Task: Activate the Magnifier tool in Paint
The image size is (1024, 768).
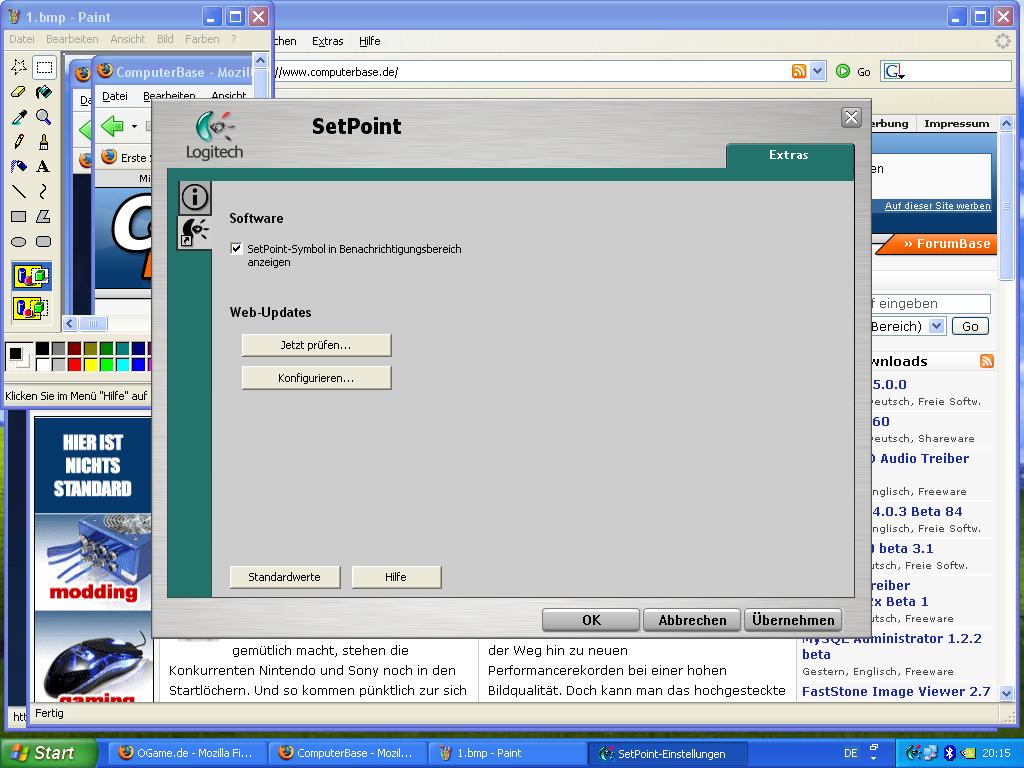Action: [x=44, y=117]
